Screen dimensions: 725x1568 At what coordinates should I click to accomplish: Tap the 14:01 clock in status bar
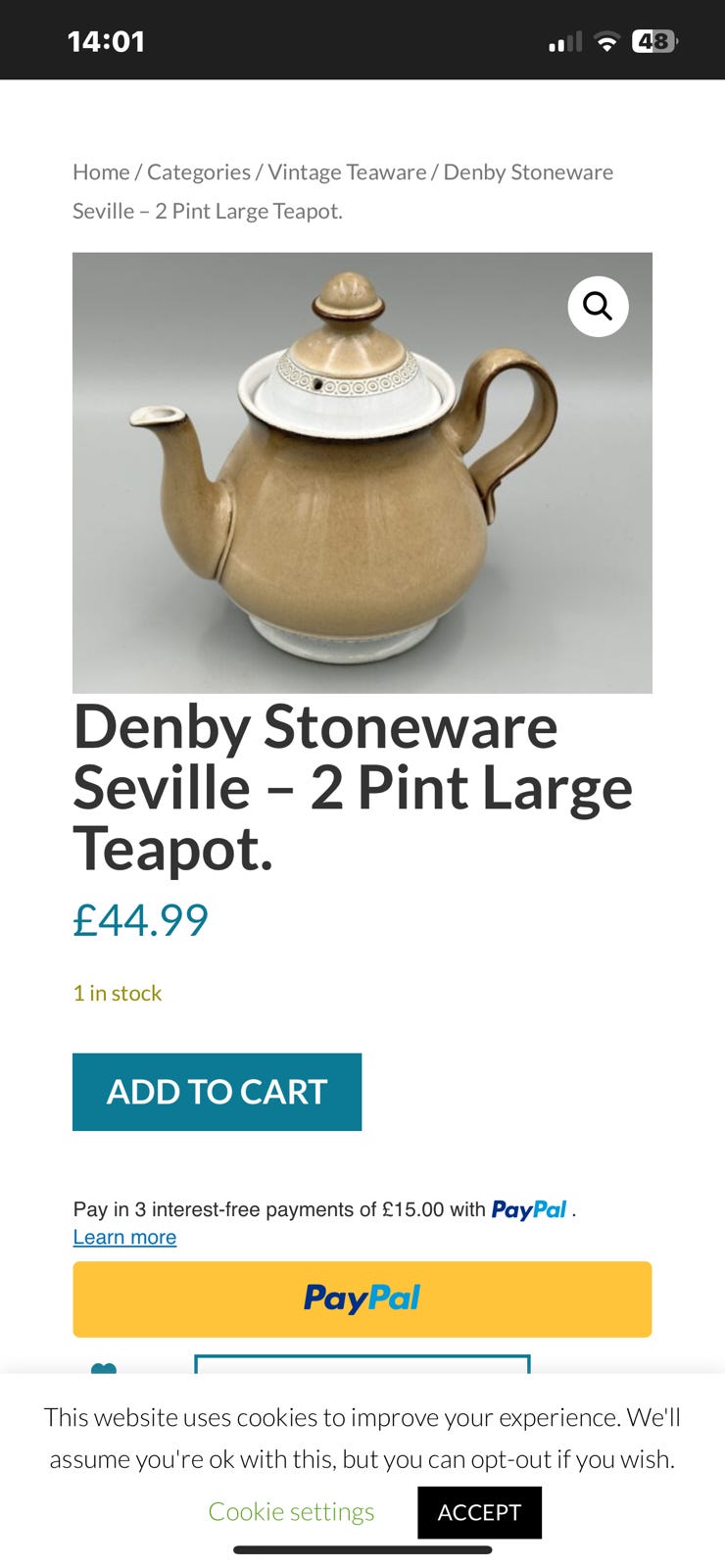point(106,41)
